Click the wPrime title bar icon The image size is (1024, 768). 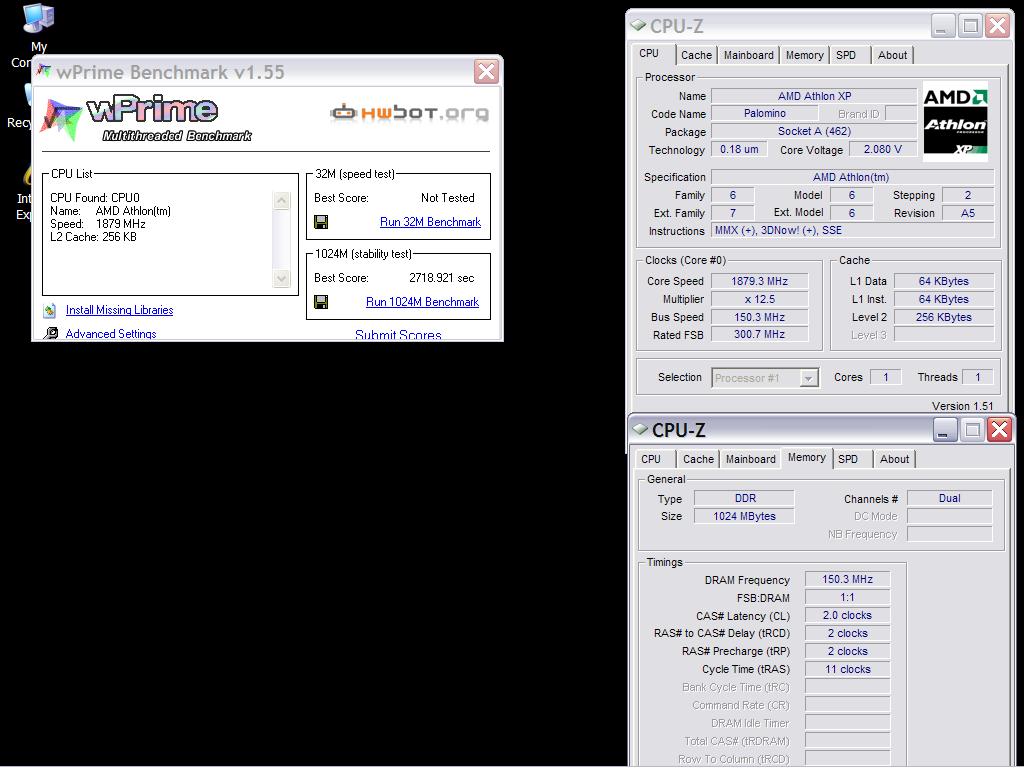(44, 71)
